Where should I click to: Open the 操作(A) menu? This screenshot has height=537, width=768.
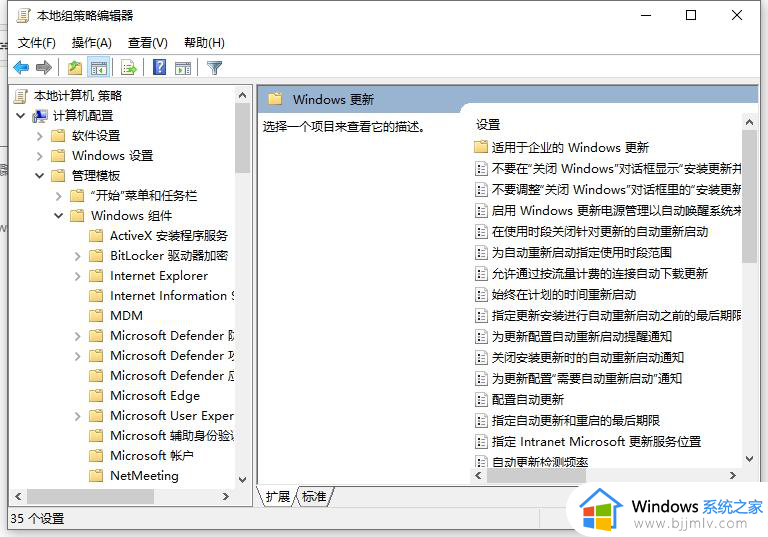point(92,43)
